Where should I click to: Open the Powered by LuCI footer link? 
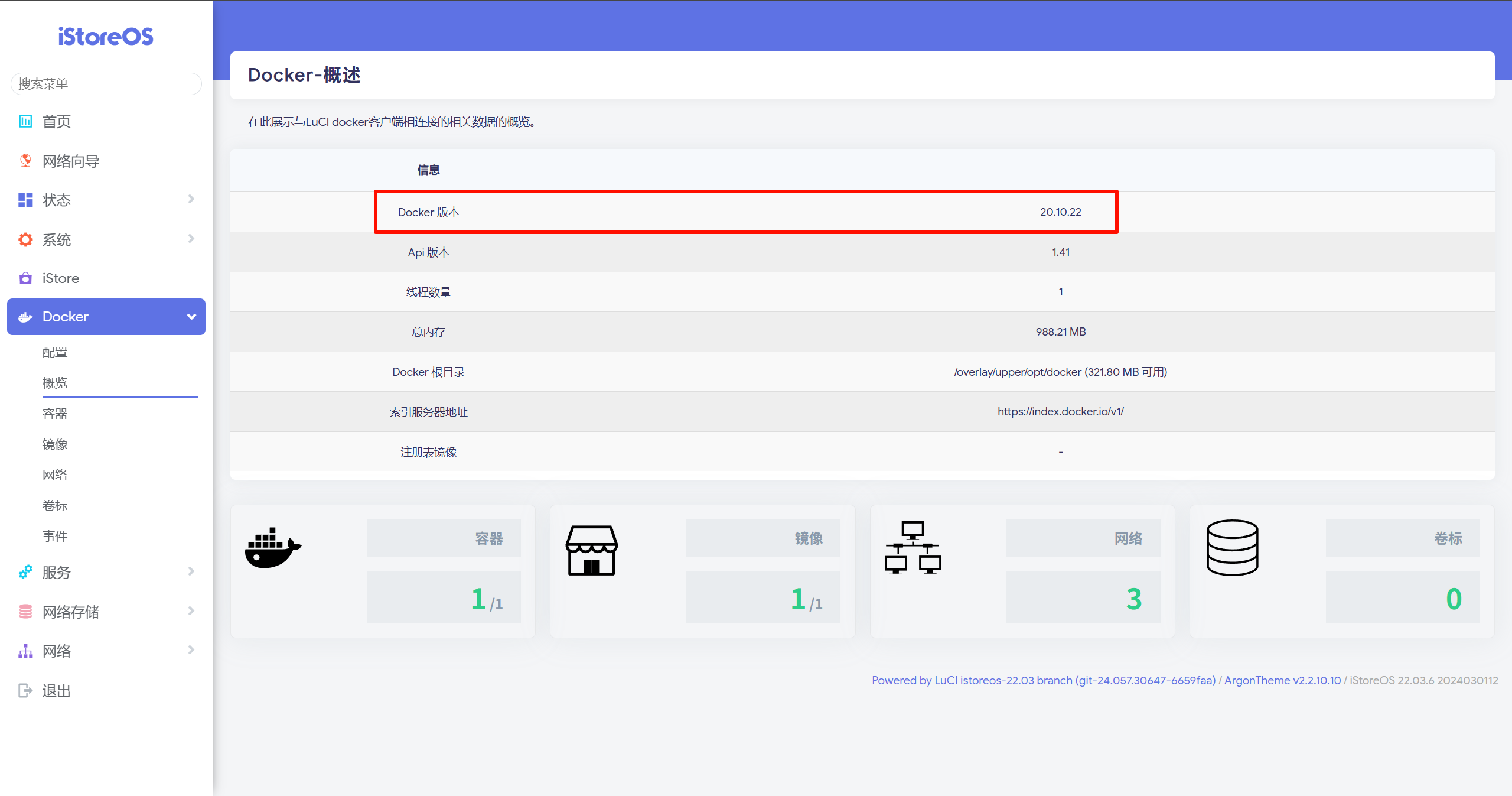coord(1044,681)
